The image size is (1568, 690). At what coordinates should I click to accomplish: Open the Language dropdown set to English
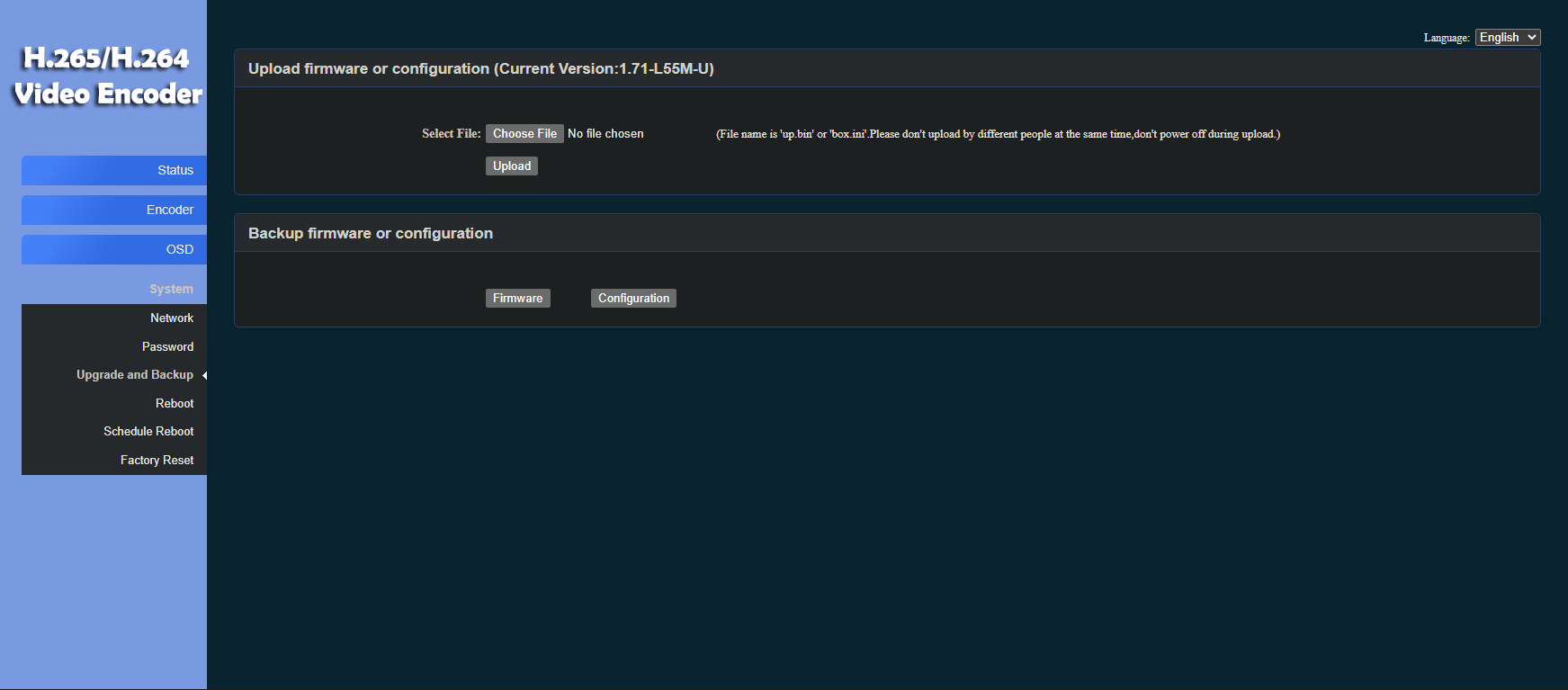[1507, 37]
